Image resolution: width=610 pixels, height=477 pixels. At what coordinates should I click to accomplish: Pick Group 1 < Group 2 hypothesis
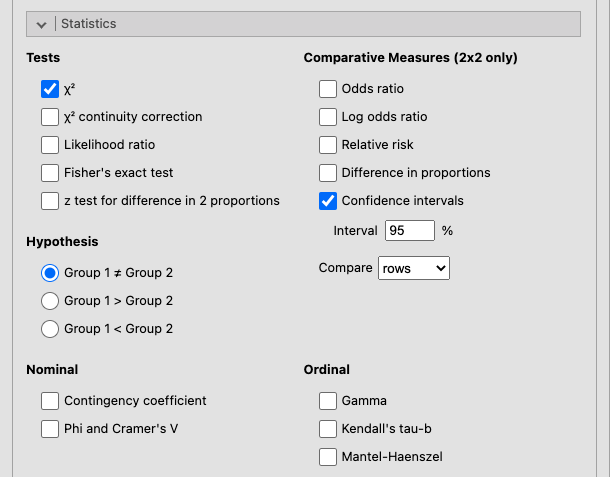pyautogui.click(x=50, y=329)
